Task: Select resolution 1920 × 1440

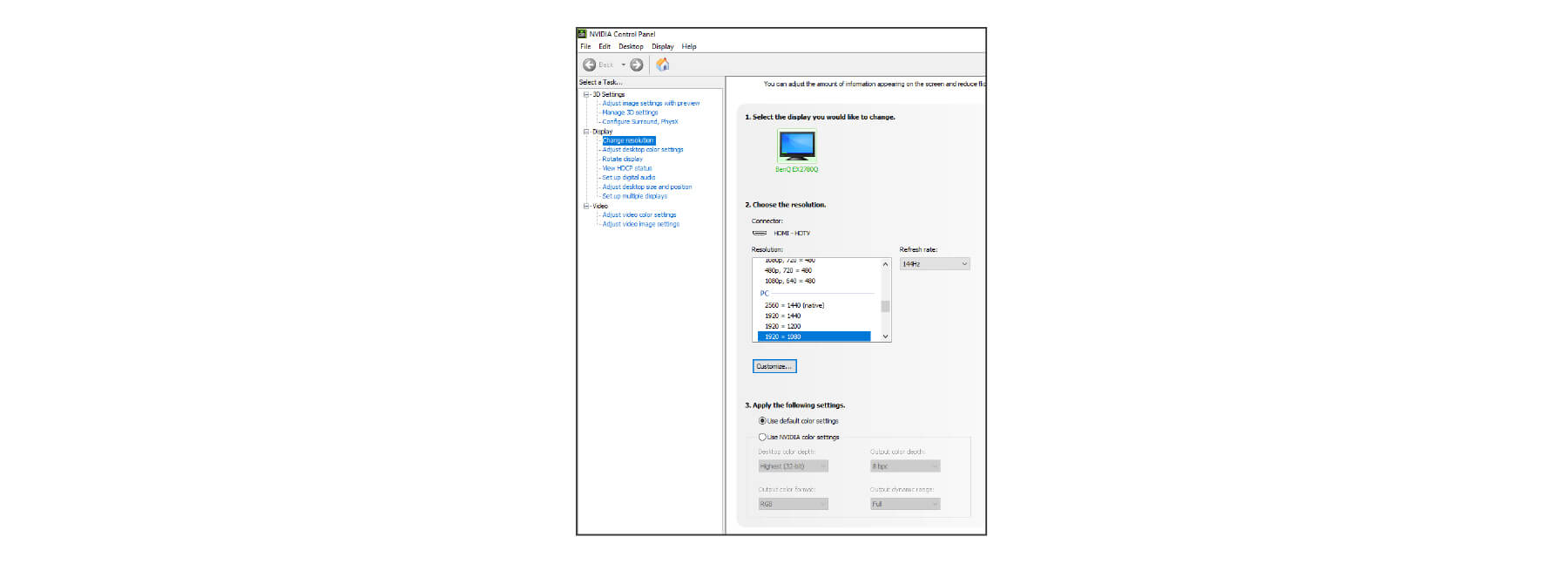Action: pyautogui.click(x=782, y=316)
